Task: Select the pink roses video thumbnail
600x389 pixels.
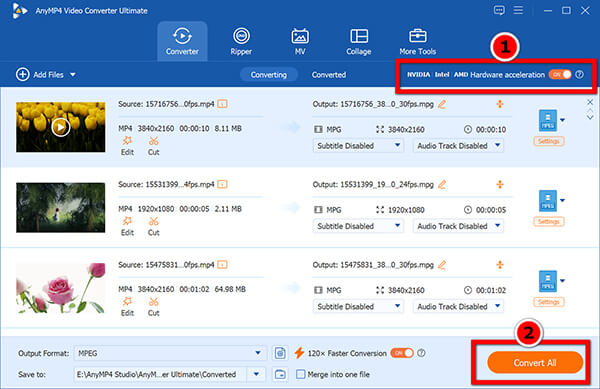Action: tap(60, 288)
